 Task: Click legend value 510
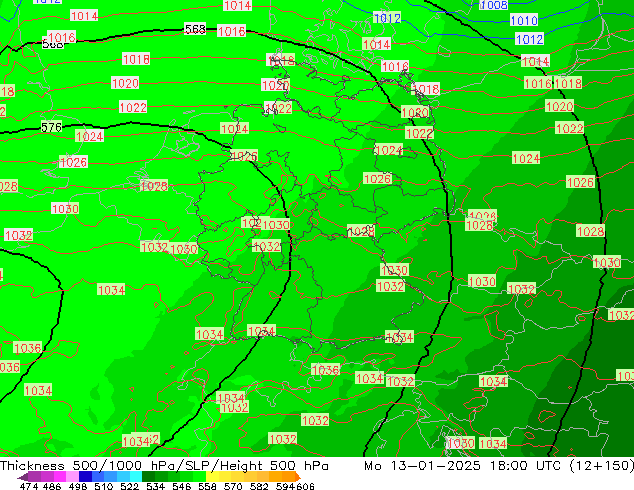(104, 486)
